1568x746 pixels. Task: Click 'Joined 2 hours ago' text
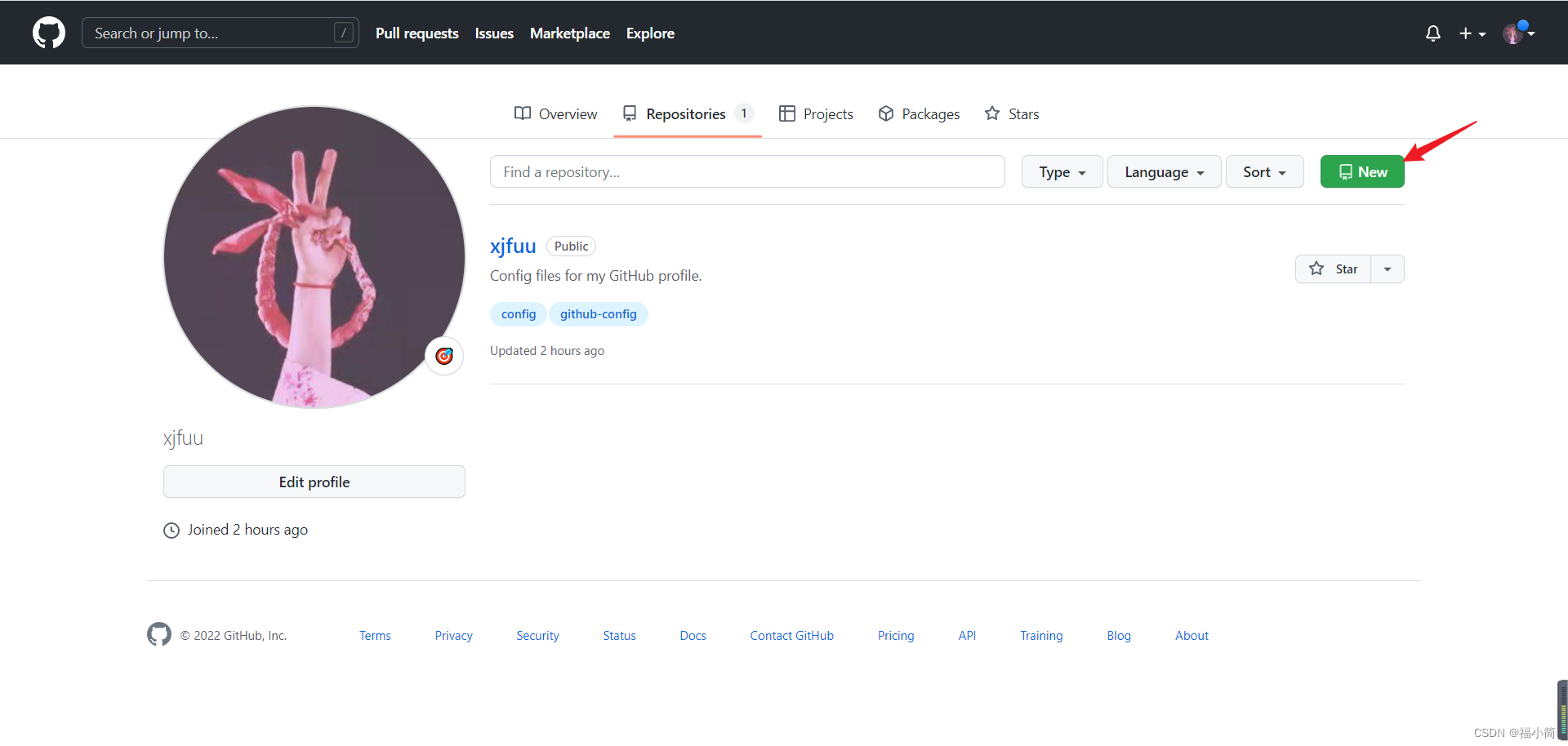(247, 530)
